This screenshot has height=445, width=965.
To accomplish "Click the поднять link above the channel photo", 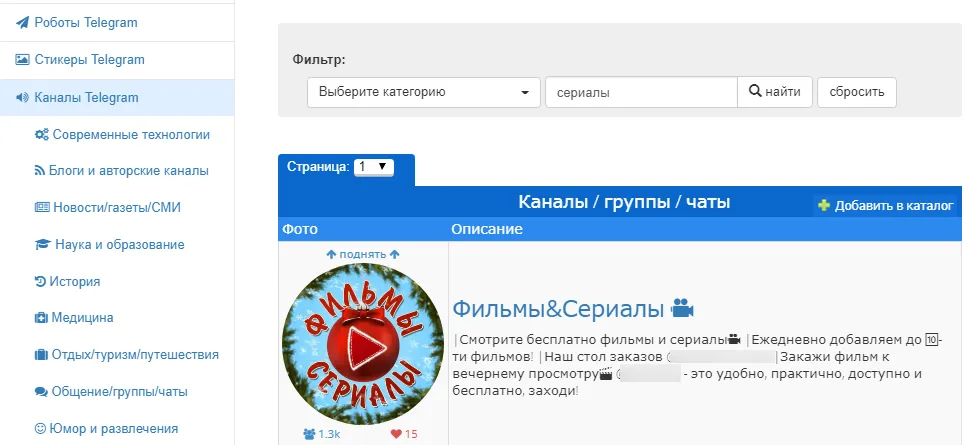I will click(363, 254).
